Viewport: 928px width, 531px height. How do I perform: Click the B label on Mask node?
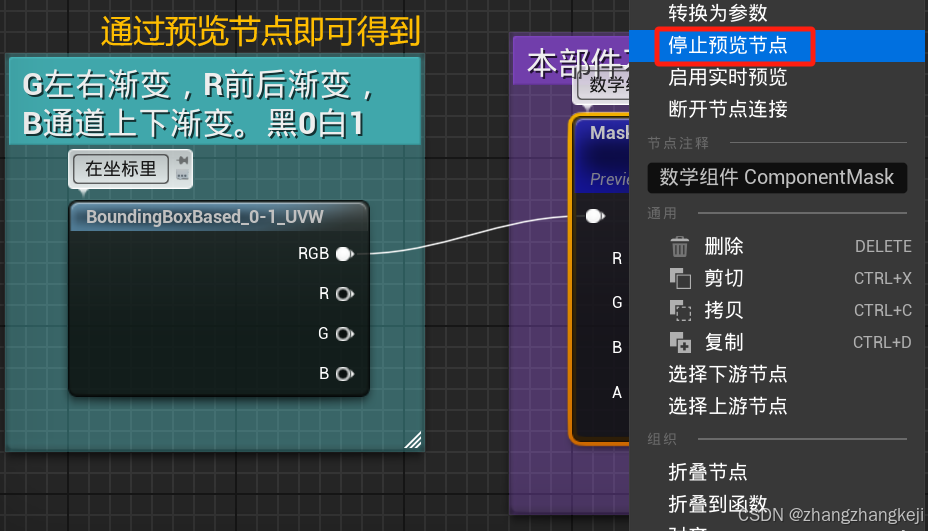617,347
